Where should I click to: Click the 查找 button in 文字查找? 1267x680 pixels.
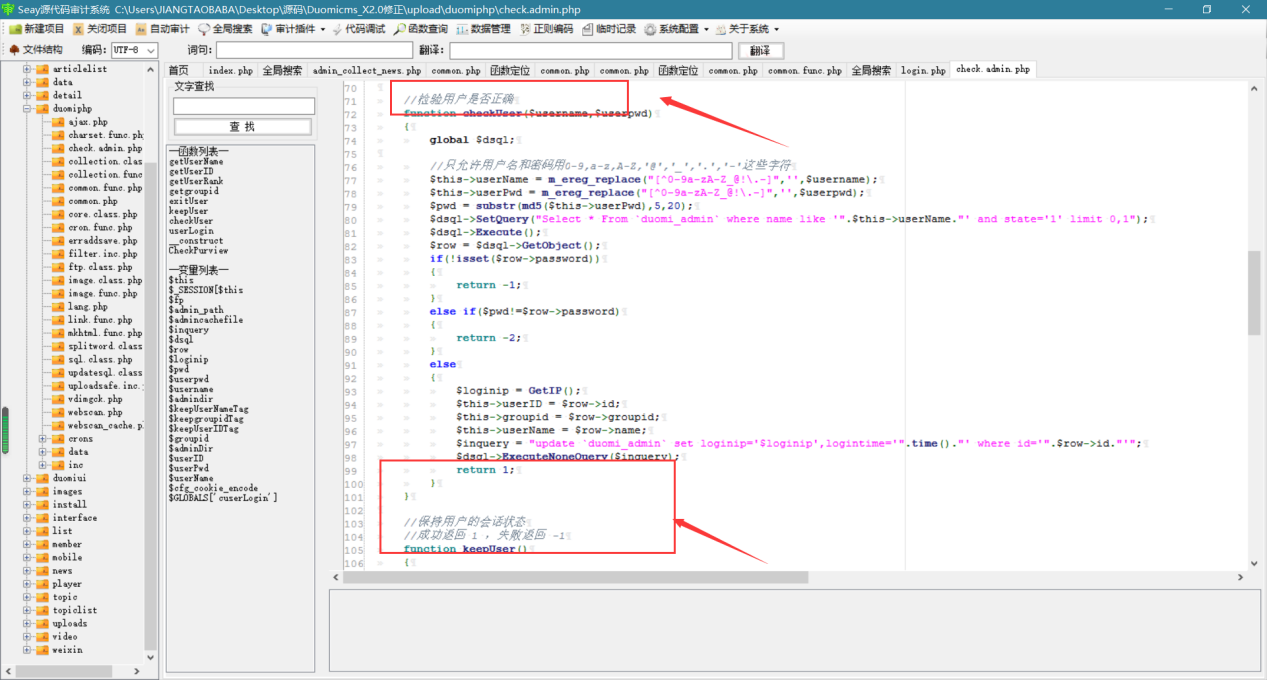[243, 126]
